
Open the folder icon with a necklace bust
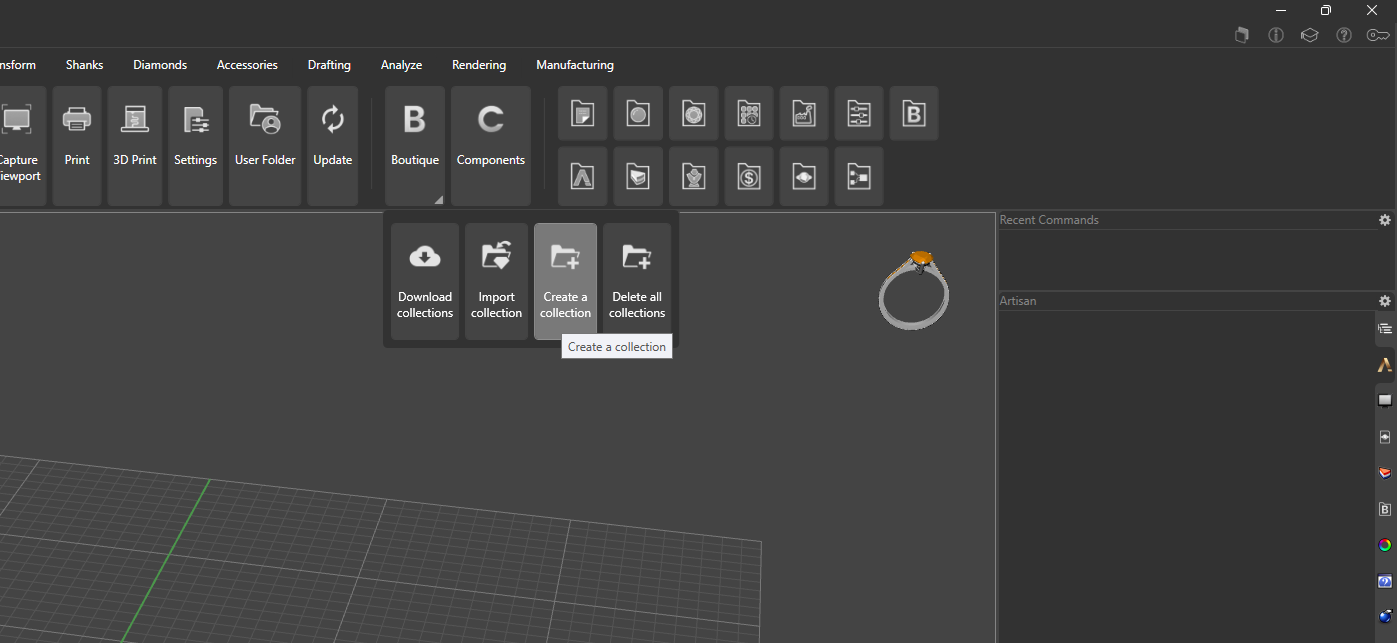[694, 176]
